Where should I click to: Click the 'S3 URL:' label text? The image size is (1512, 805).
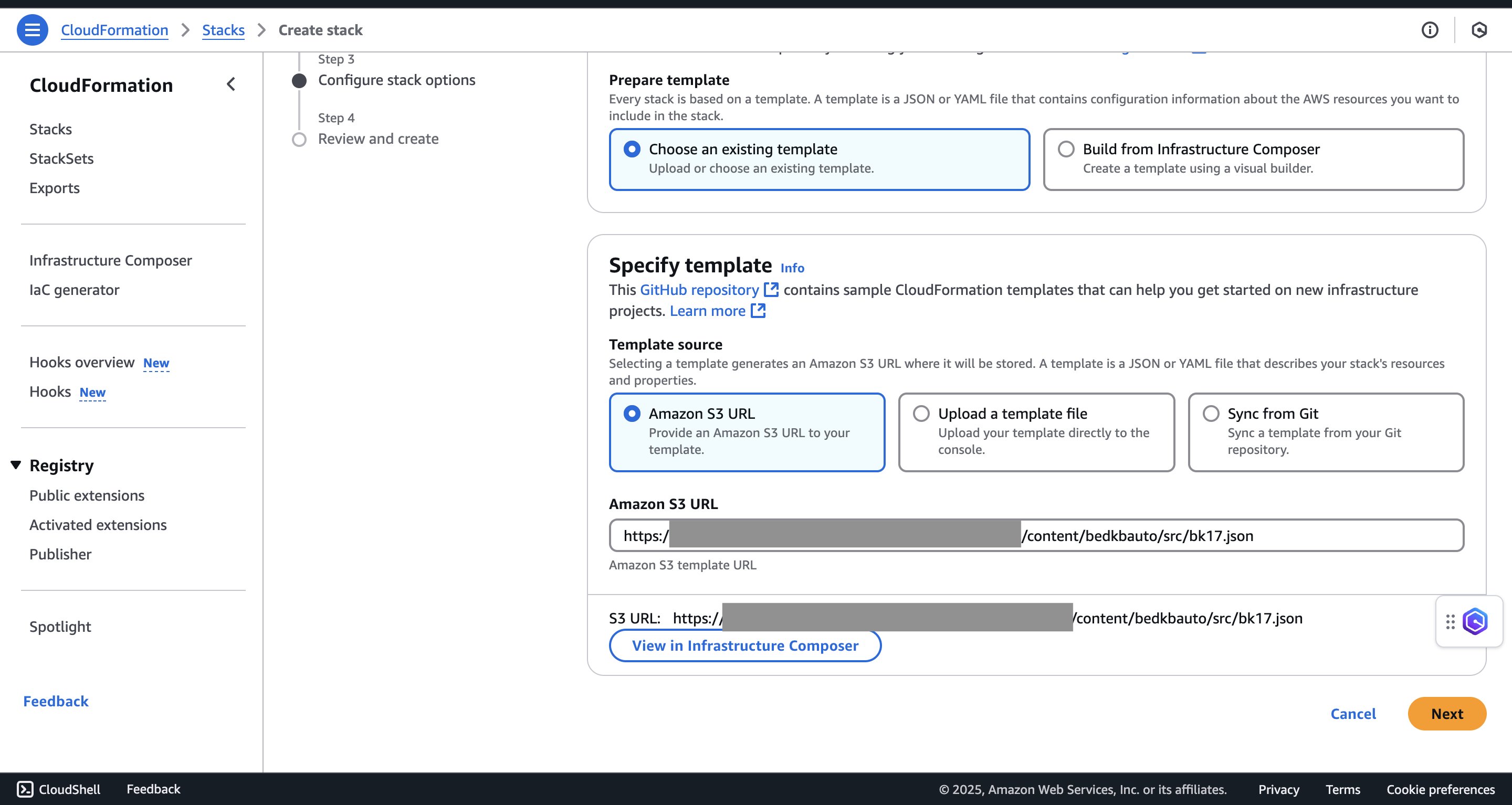[635, 618]
